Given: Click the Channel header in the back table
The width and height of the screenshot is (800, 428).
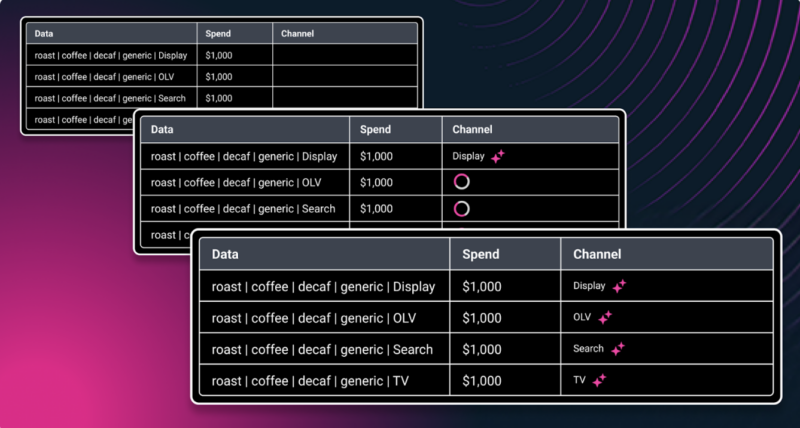Looking at the screenshot, I should [x=297, y=34].
